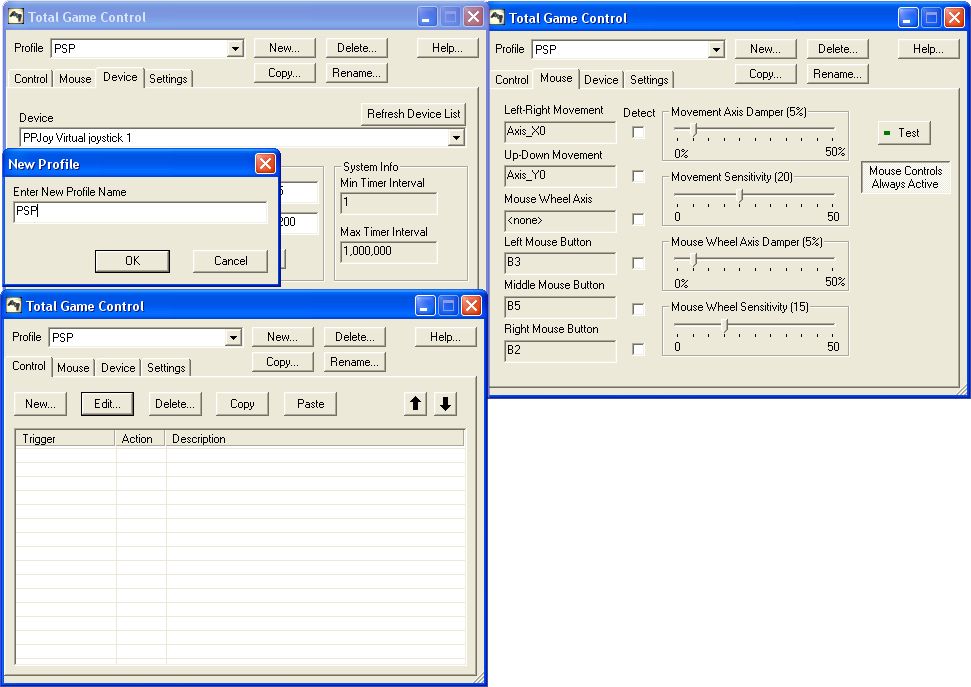Switch to Settings tab in Mouse window
Image resolution: width=971 pixels, height=687 pixels.
(649, 80)
